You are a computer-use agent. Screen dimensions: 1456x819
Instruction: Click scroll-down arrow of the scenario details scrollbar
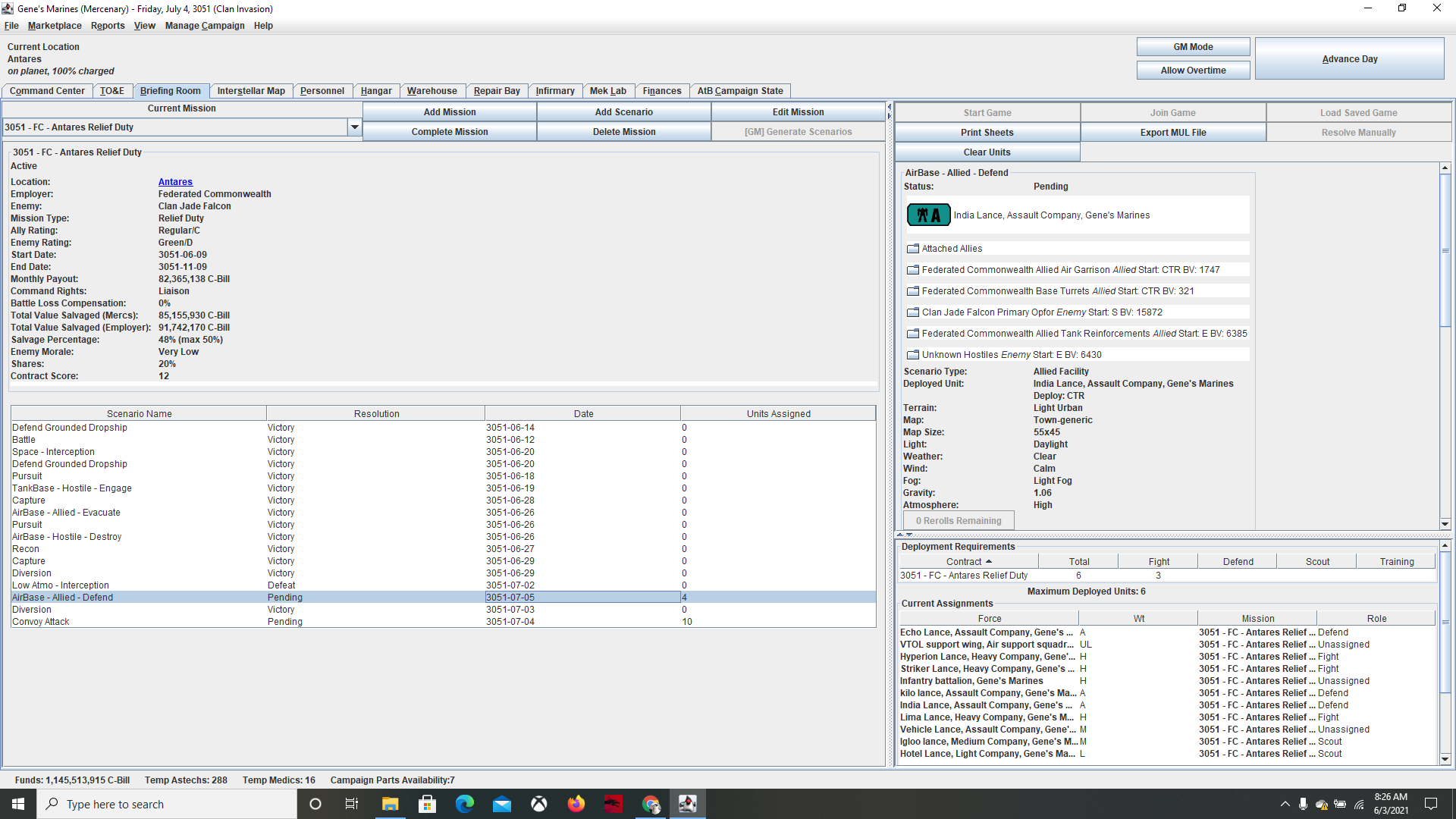[1445, 524]
